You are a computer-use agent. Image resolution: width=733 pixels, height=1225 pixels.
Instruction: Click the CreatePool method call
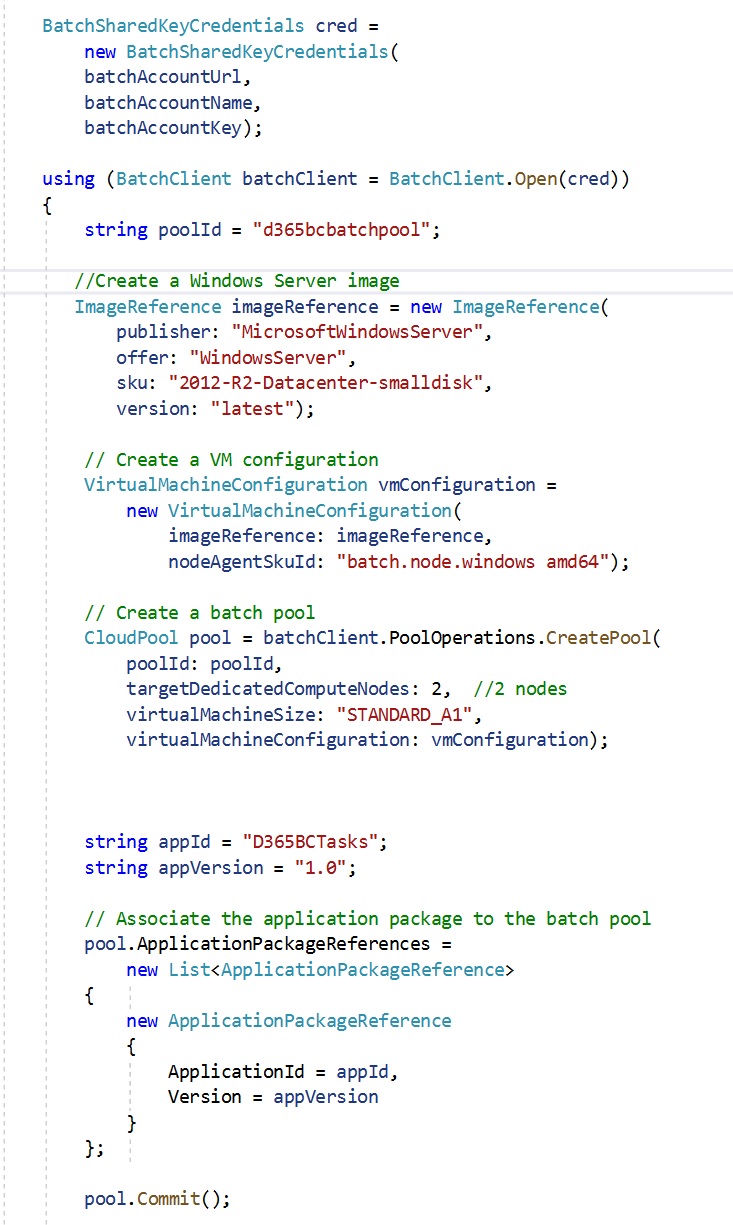coord(597,639)
